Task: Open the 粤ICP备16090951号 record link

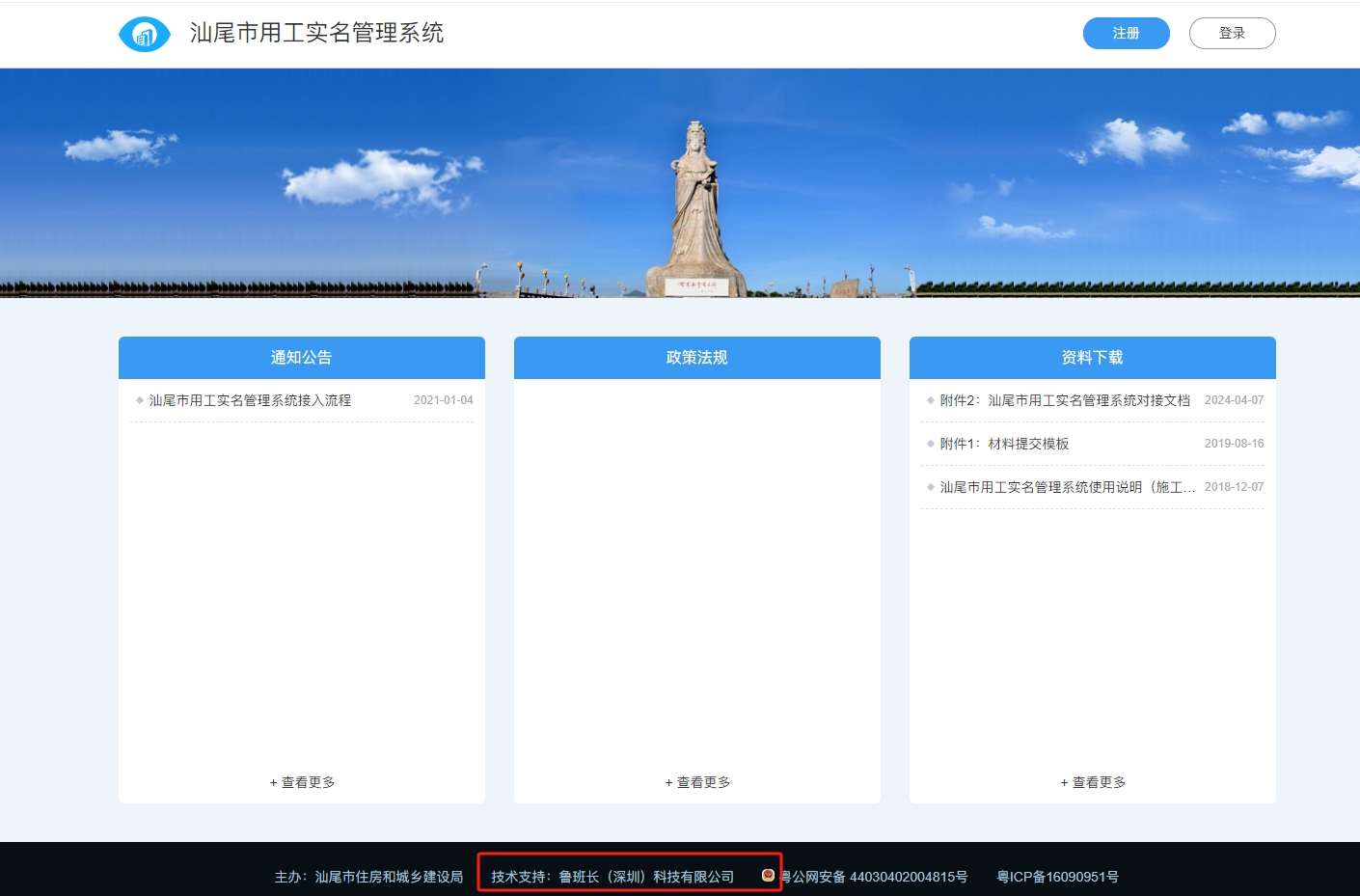Action: (1057, 876)
